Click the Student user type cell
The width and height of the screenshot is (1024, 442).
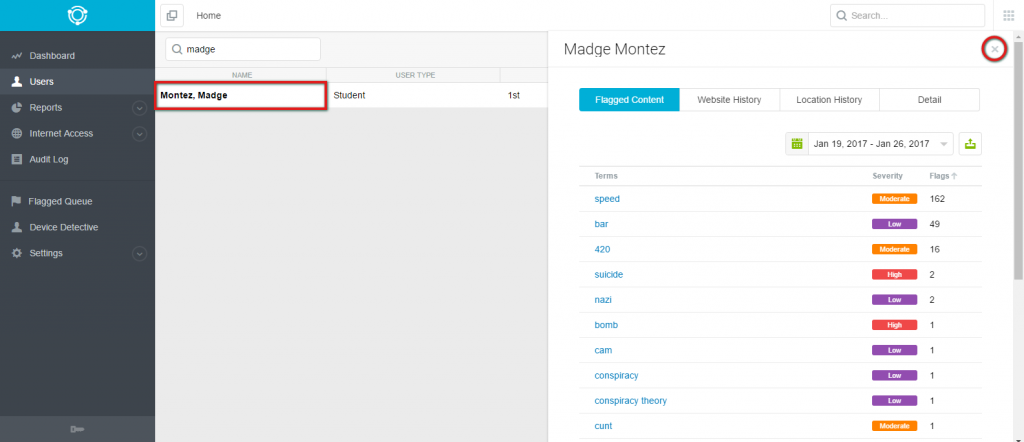349,95
